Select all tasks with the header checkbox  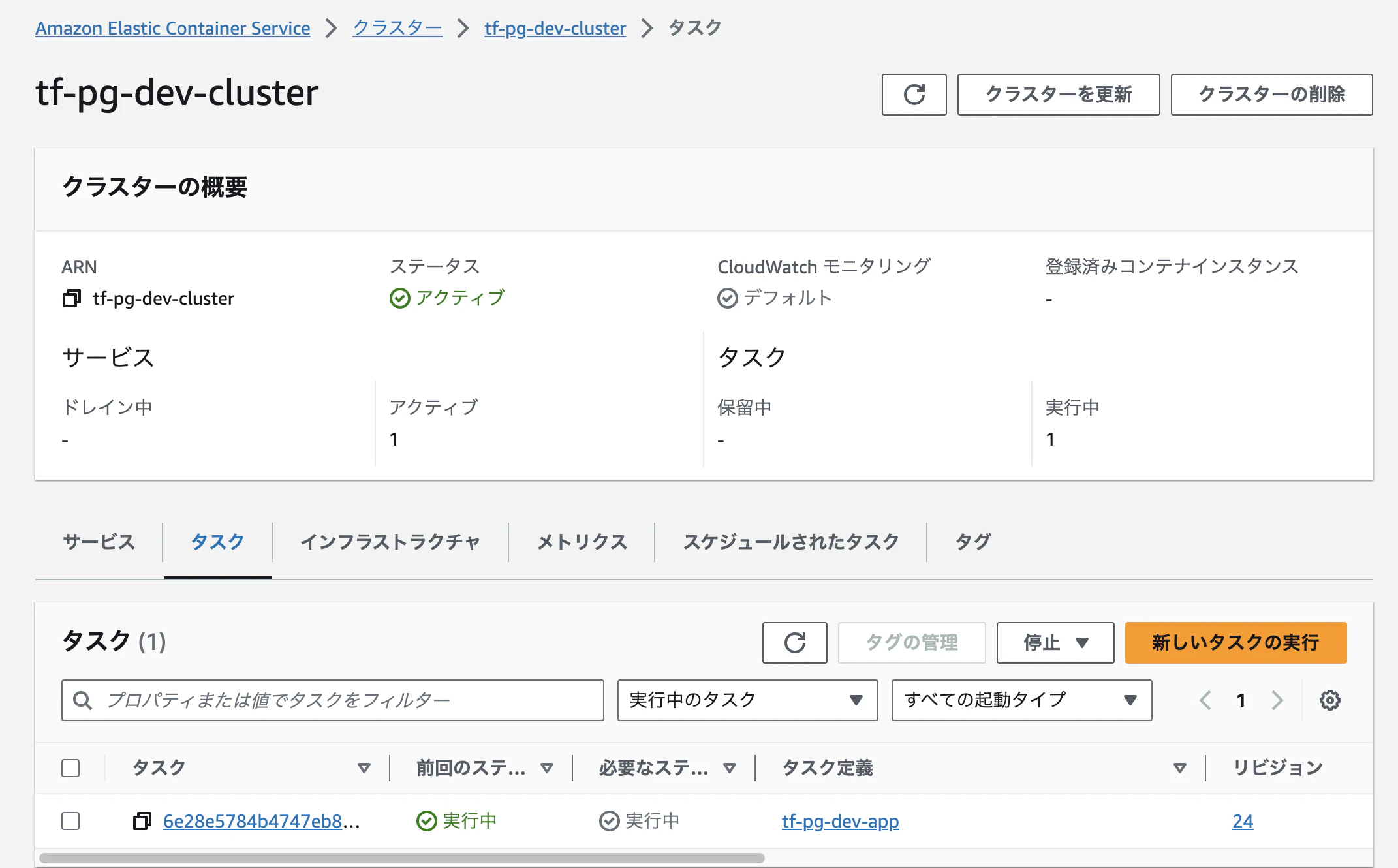[x=70, y=768]
